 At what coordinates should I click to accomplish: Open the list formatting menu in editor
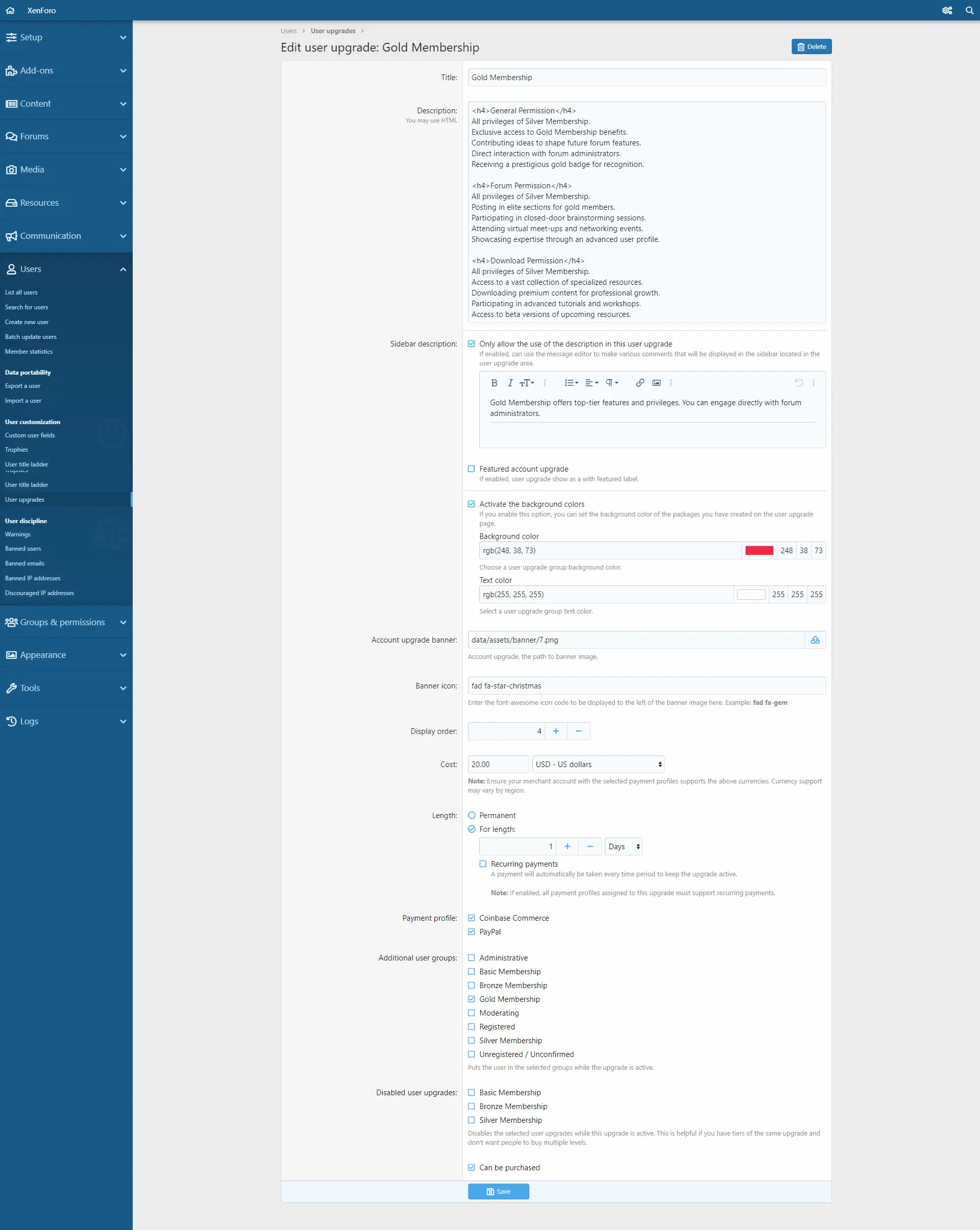(x=571, y=383)
